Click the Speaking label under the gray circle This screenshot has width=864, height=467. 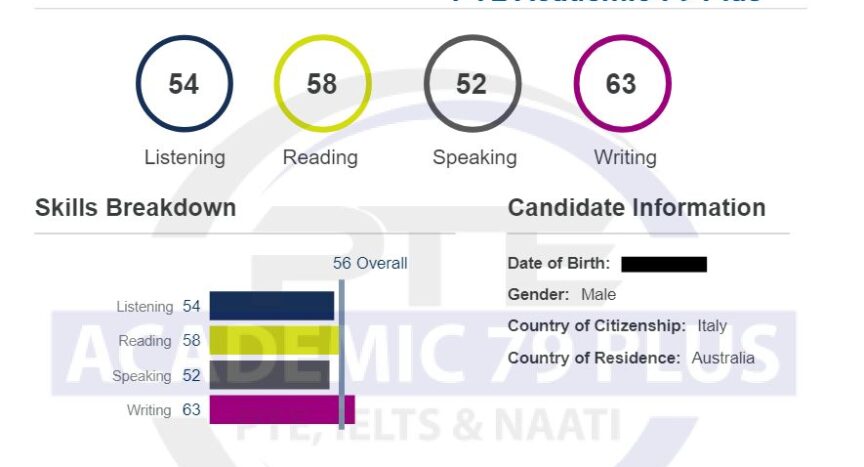(474, 158)
